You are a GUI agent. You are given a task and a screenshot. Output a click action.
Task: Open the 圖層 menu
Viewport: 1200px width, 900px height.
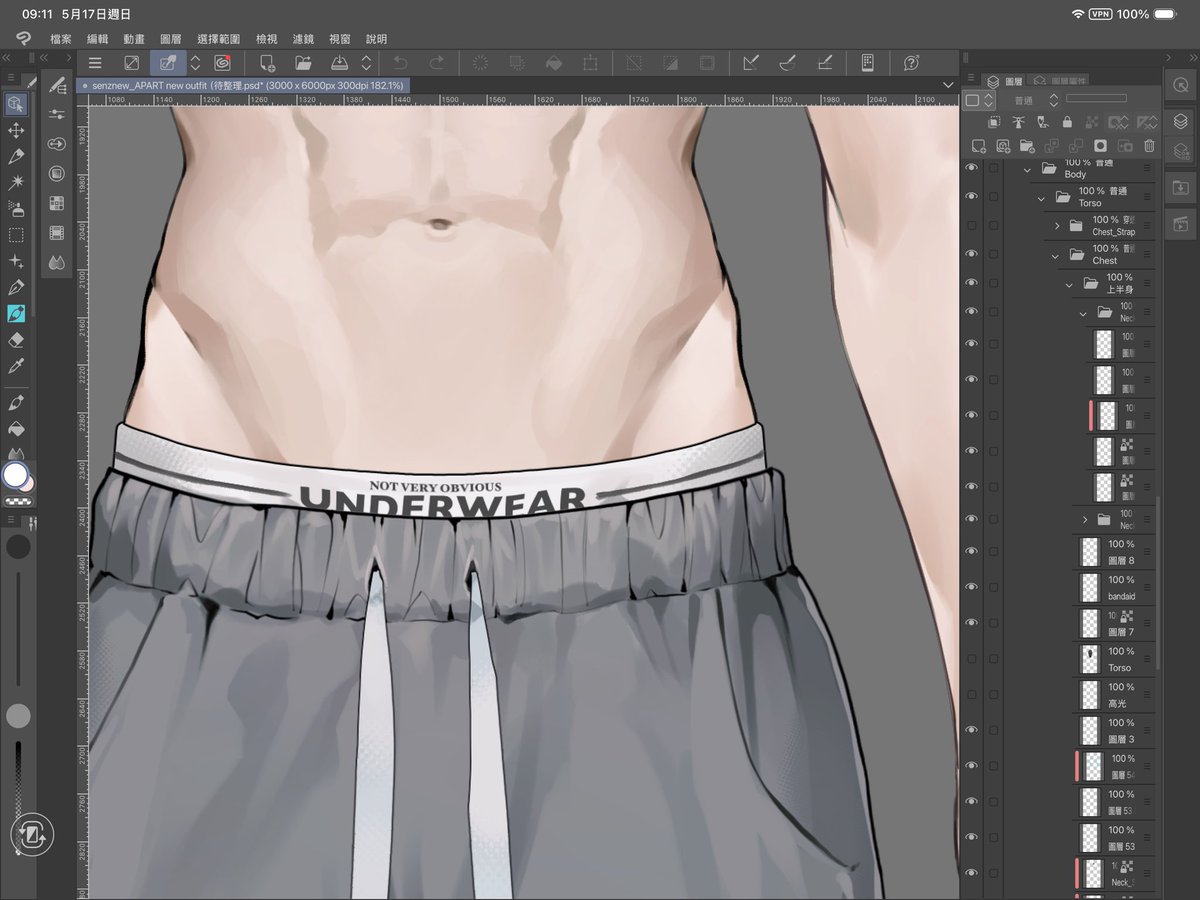[x=172, y=39]
